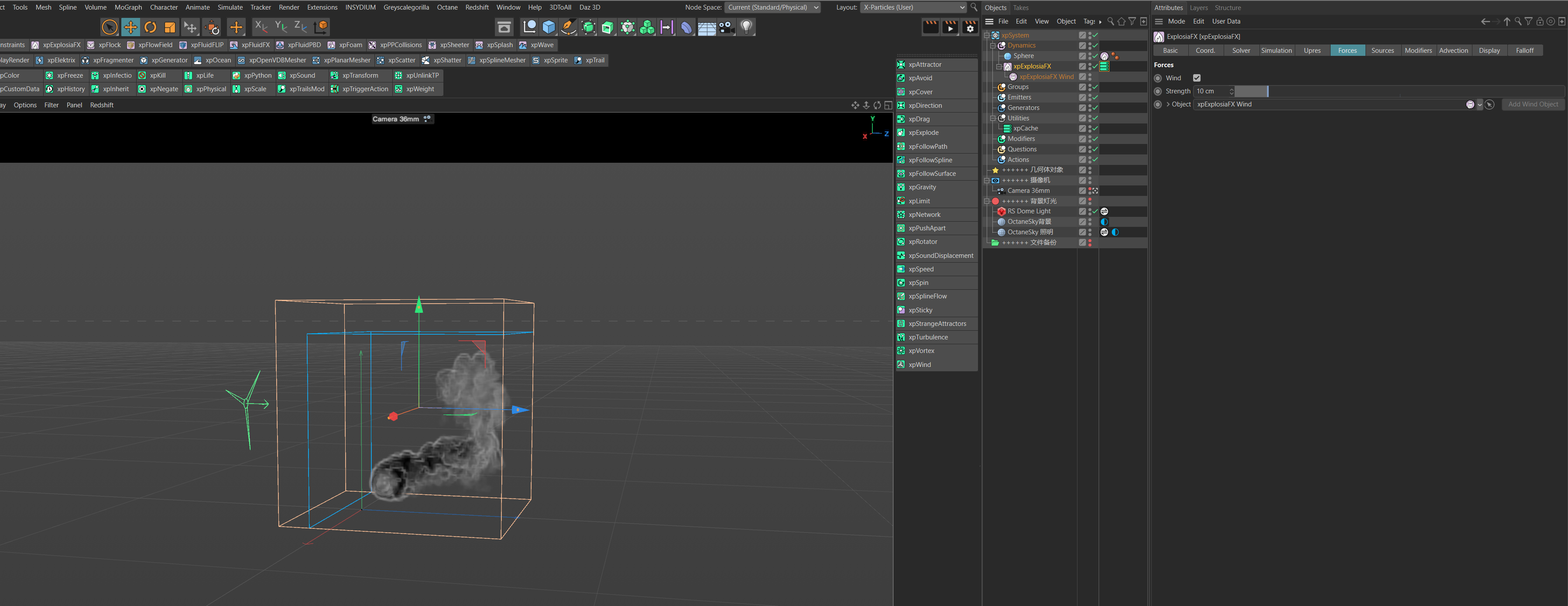Open the Takes tab
The image size is (1568, 606).
1021,8
